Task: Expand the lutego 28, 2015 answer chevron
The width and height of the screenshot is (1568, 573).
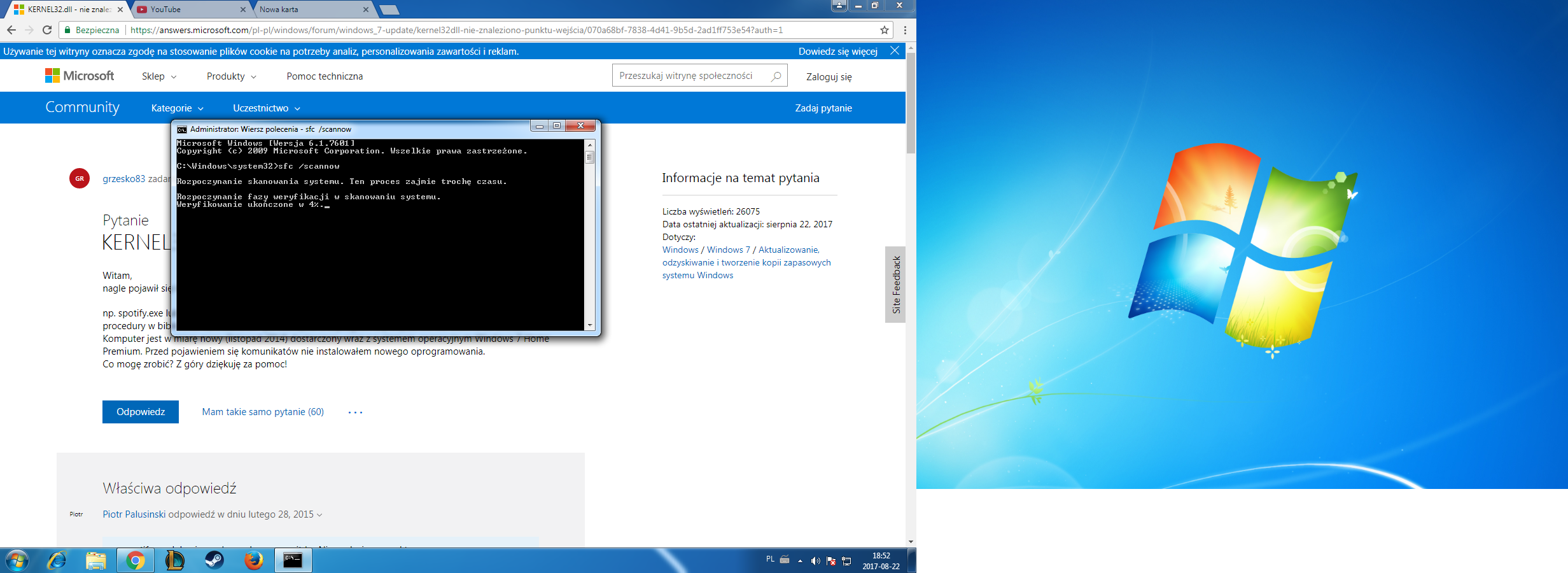Action: pos(319,515)
